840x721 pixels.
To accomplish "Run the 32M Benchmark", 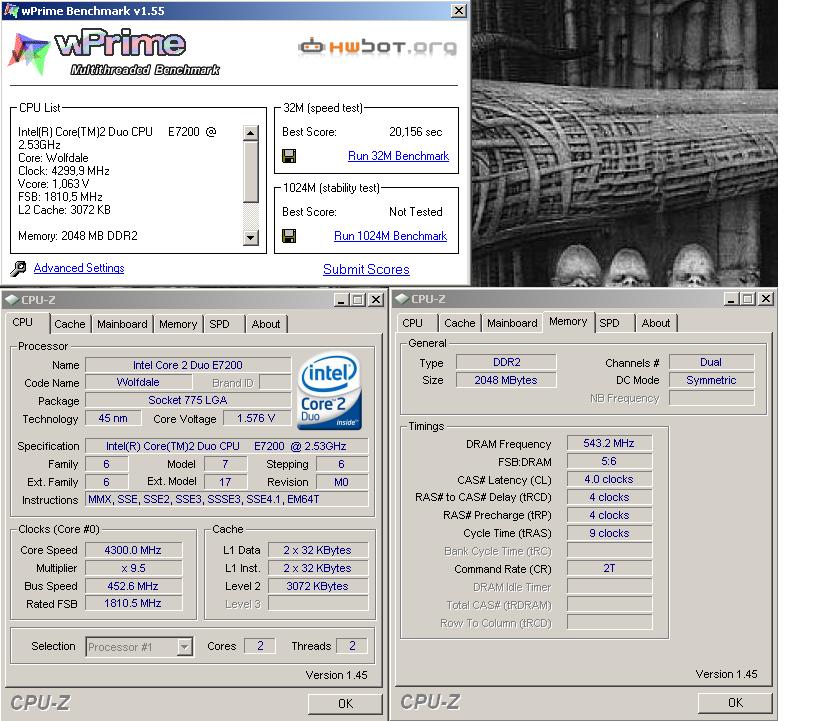I will click(x=398, y=156).
